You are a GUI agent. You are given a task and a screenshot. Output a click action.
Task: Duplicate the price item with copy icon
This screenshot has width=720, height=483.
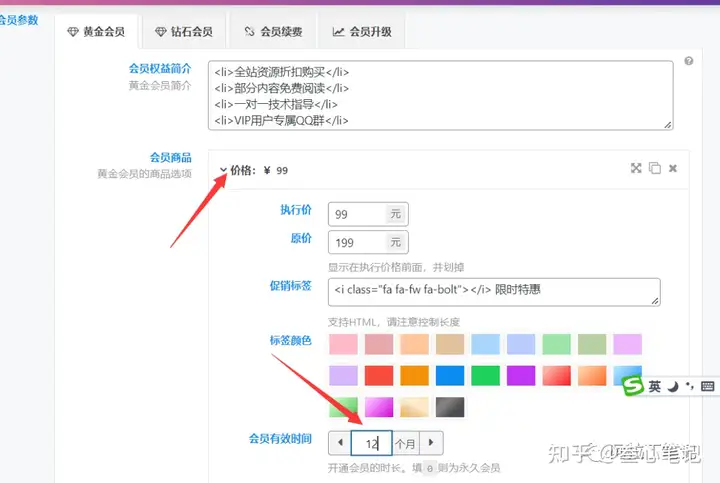(655, 168)
